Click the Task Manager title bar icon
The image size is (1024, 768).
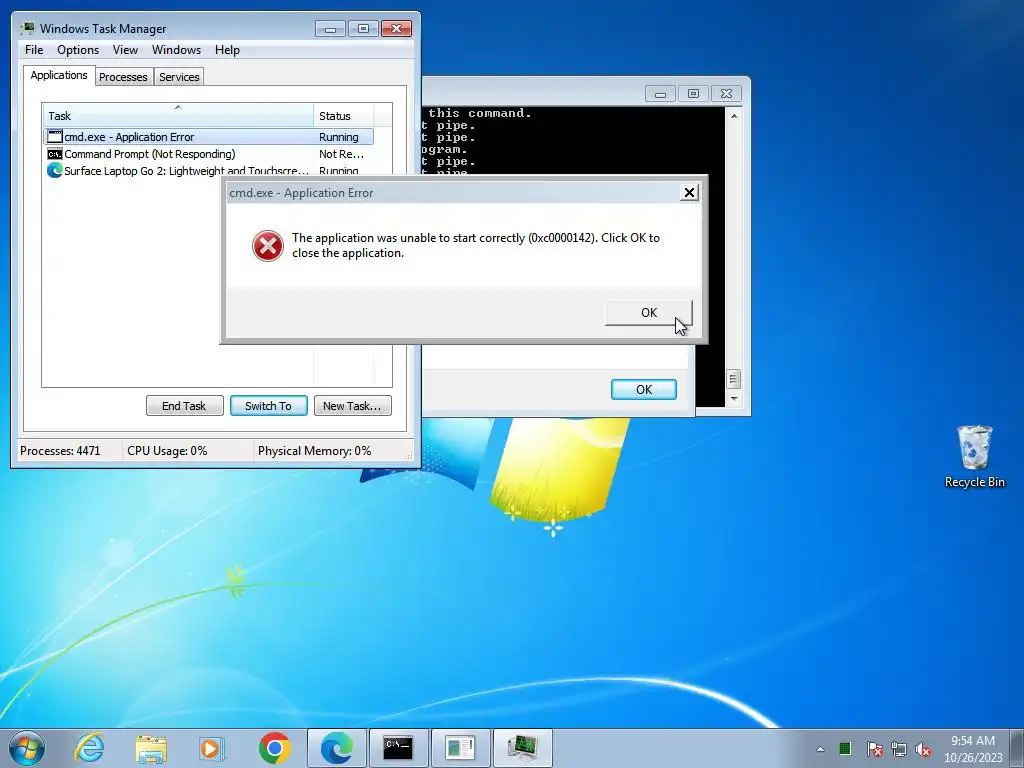27,28
